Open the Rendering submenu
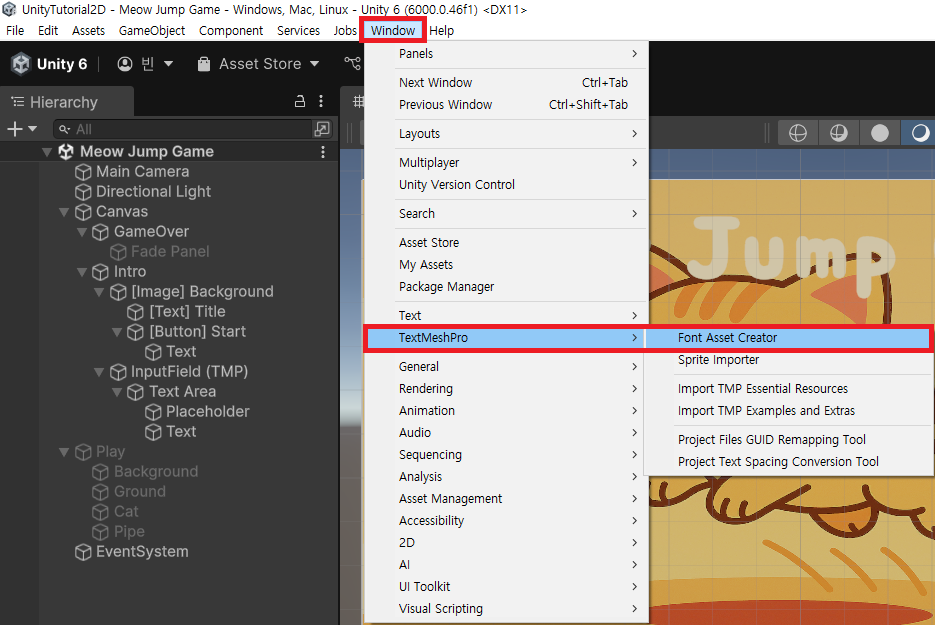The image size is (935, 625). coord(506,389)
